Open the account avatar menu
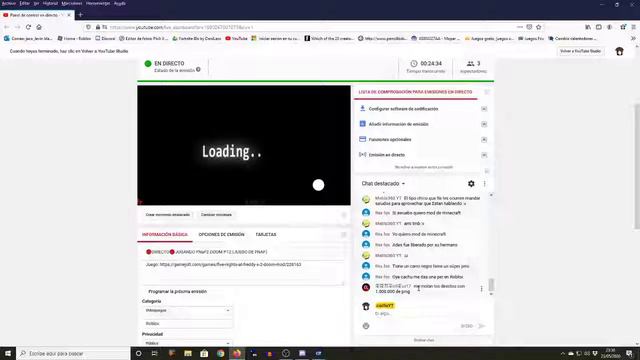 pyautogui.click(x=619, y=51)
